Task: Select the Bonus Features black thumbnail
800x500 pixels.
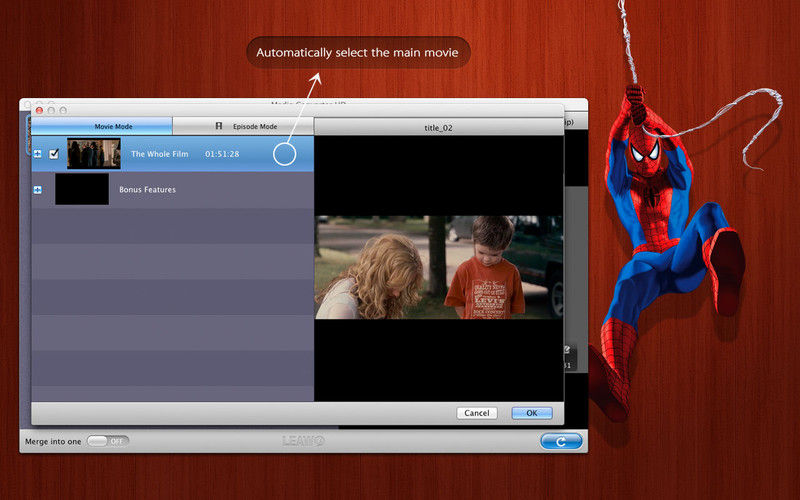Action: tap(82, 189)
